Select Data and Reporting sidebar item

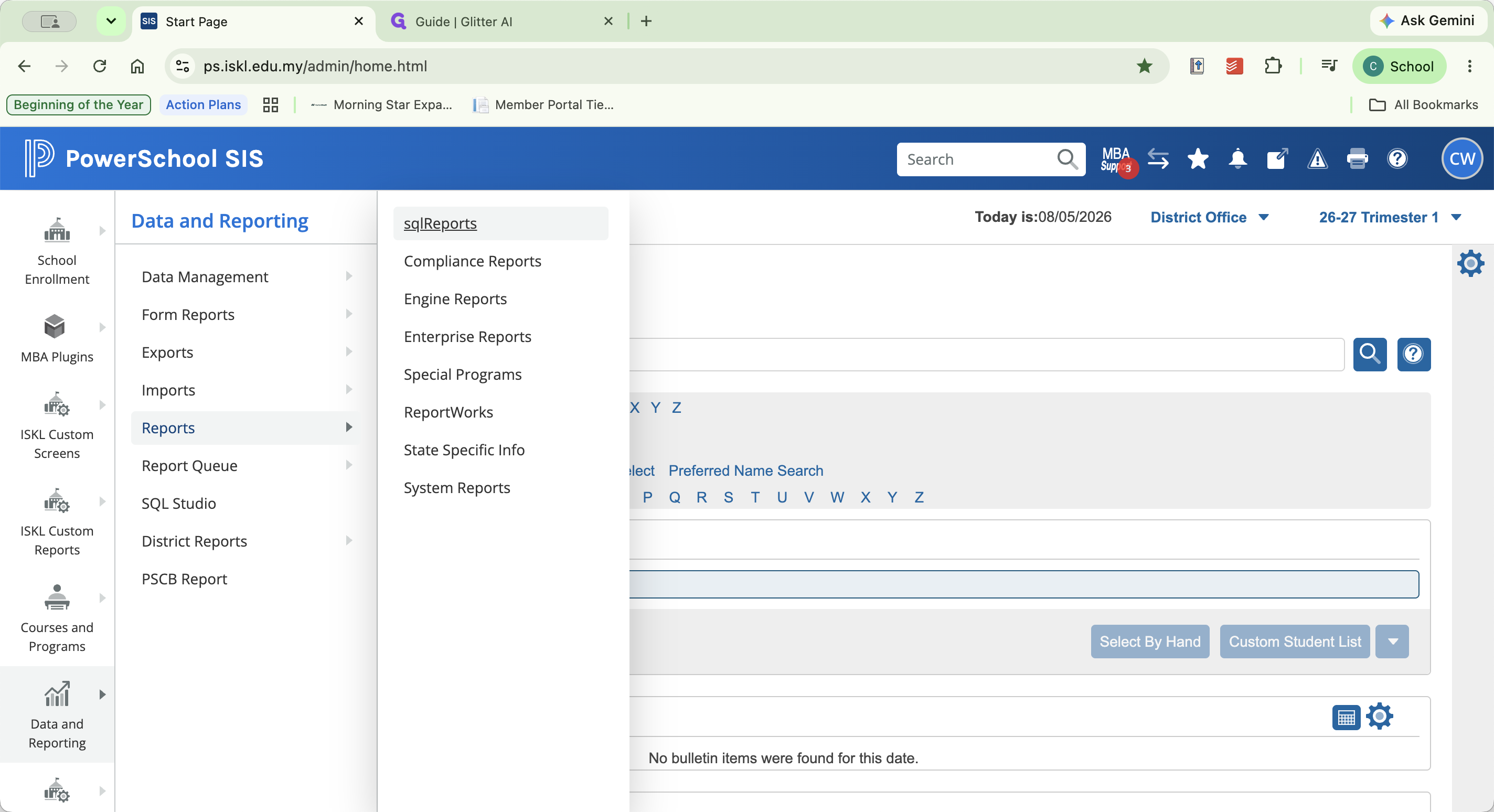click(57, 714)
